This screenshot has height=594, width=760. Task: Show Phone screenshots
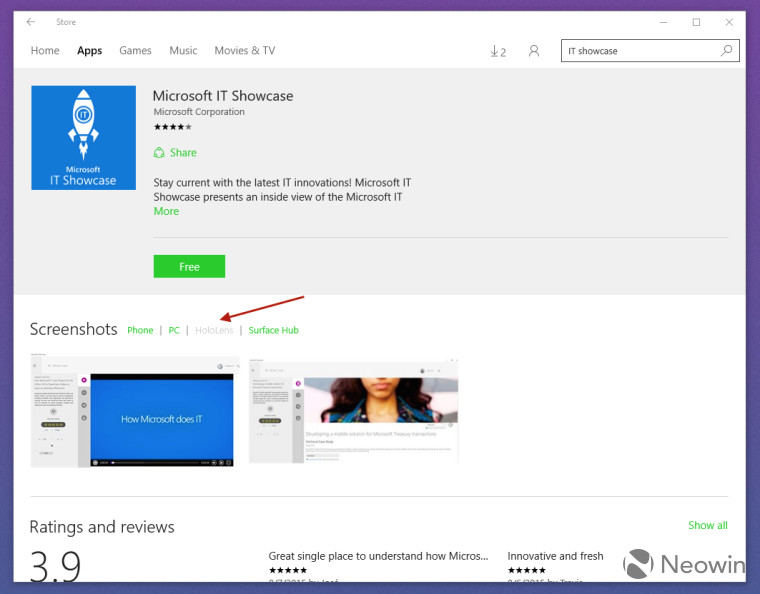(x=140, y=330)
